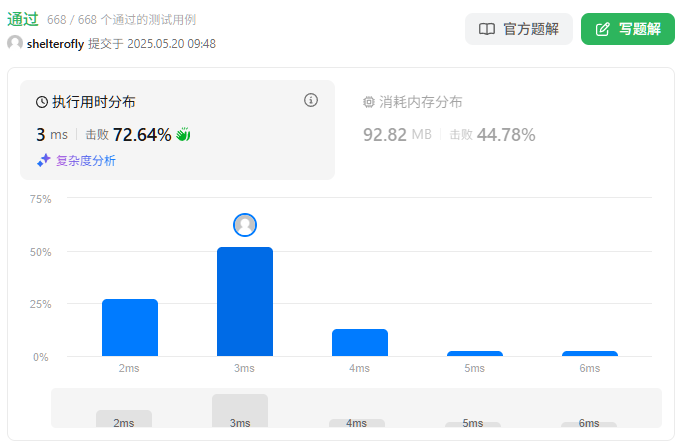Click the 25% y-axis label
The height and width of the screenshot is (446, 681).
coord(40,304)
